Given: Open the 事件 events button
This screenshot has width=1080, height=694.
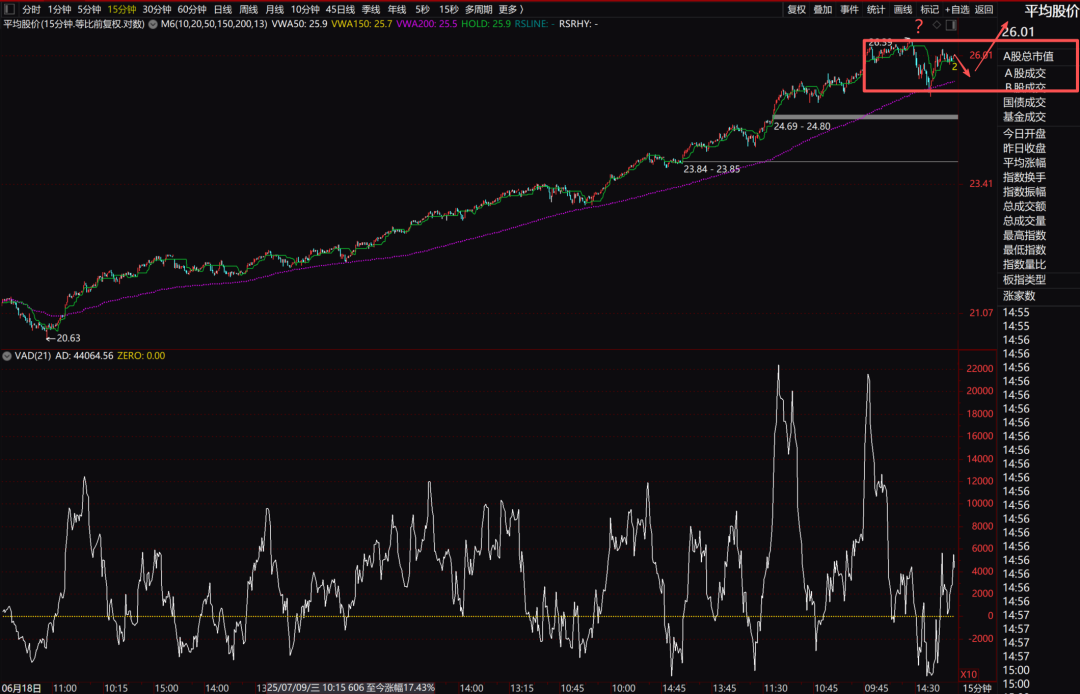Looking at the screenshot, I should [x=850, y=9].
